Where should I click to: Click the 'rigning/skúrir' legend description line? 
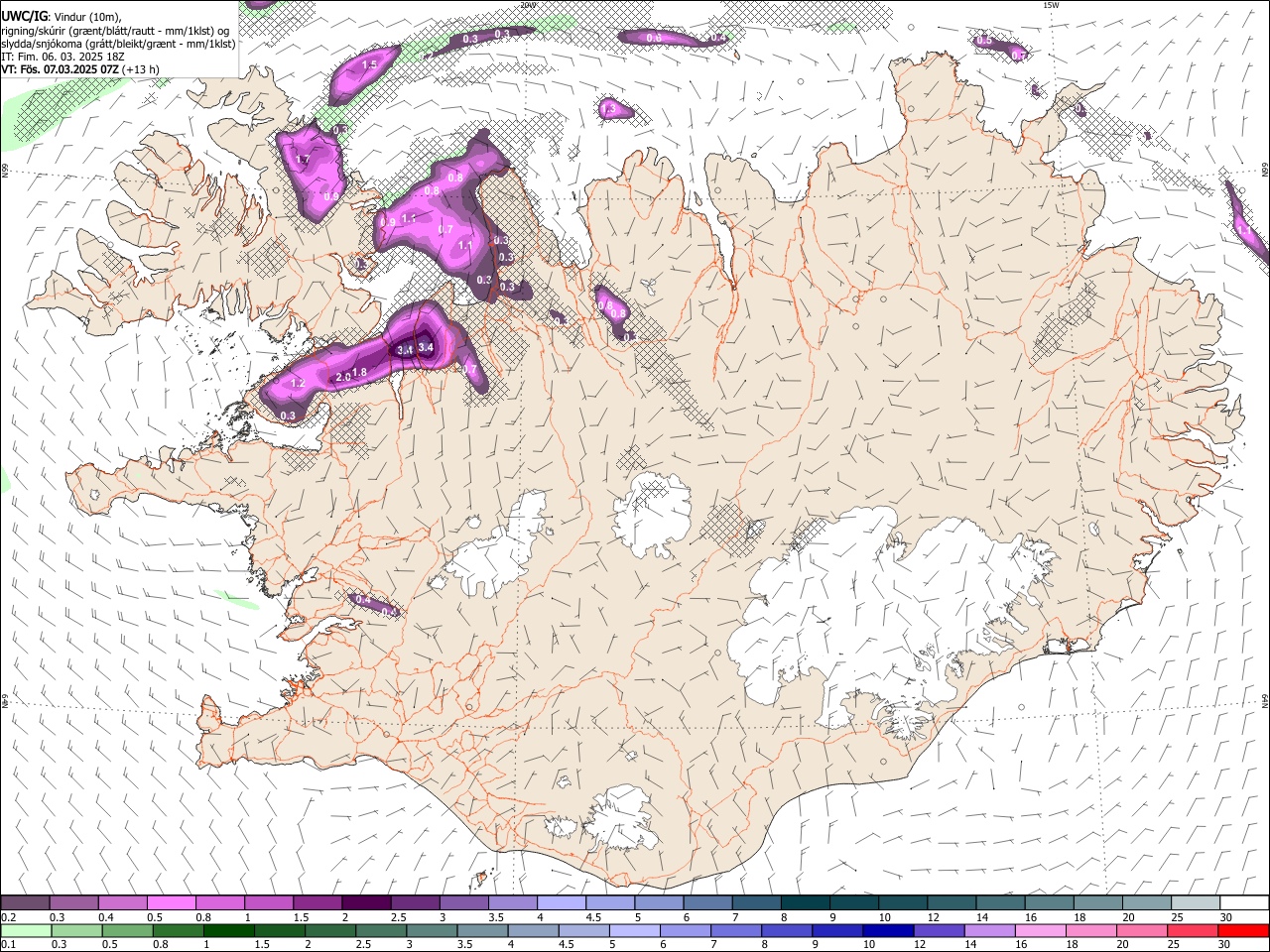click(115, 31)
